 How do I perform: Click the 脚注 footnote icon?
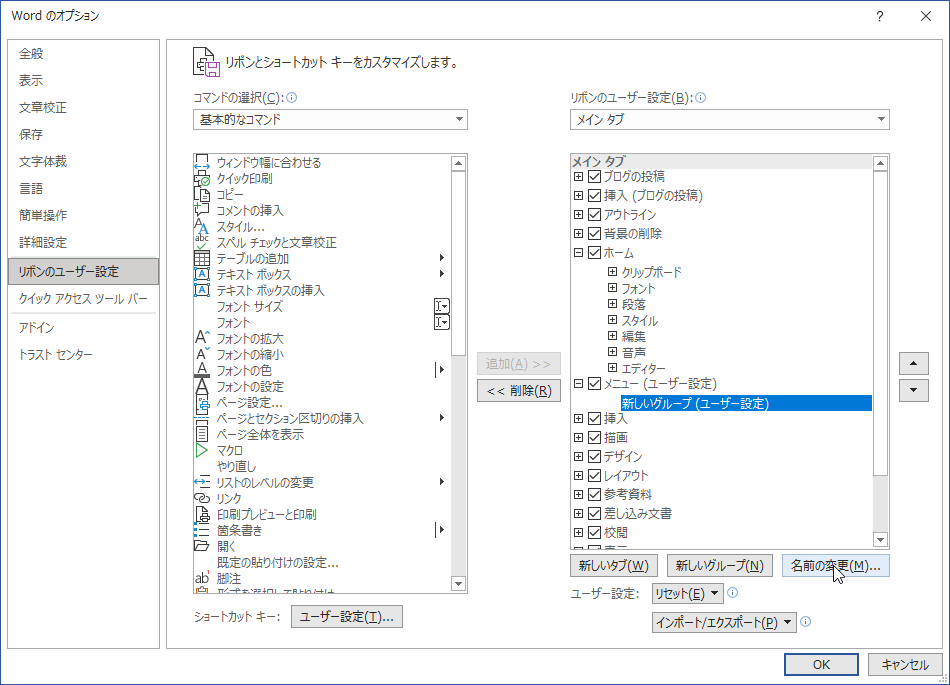(x=202, y=578)
